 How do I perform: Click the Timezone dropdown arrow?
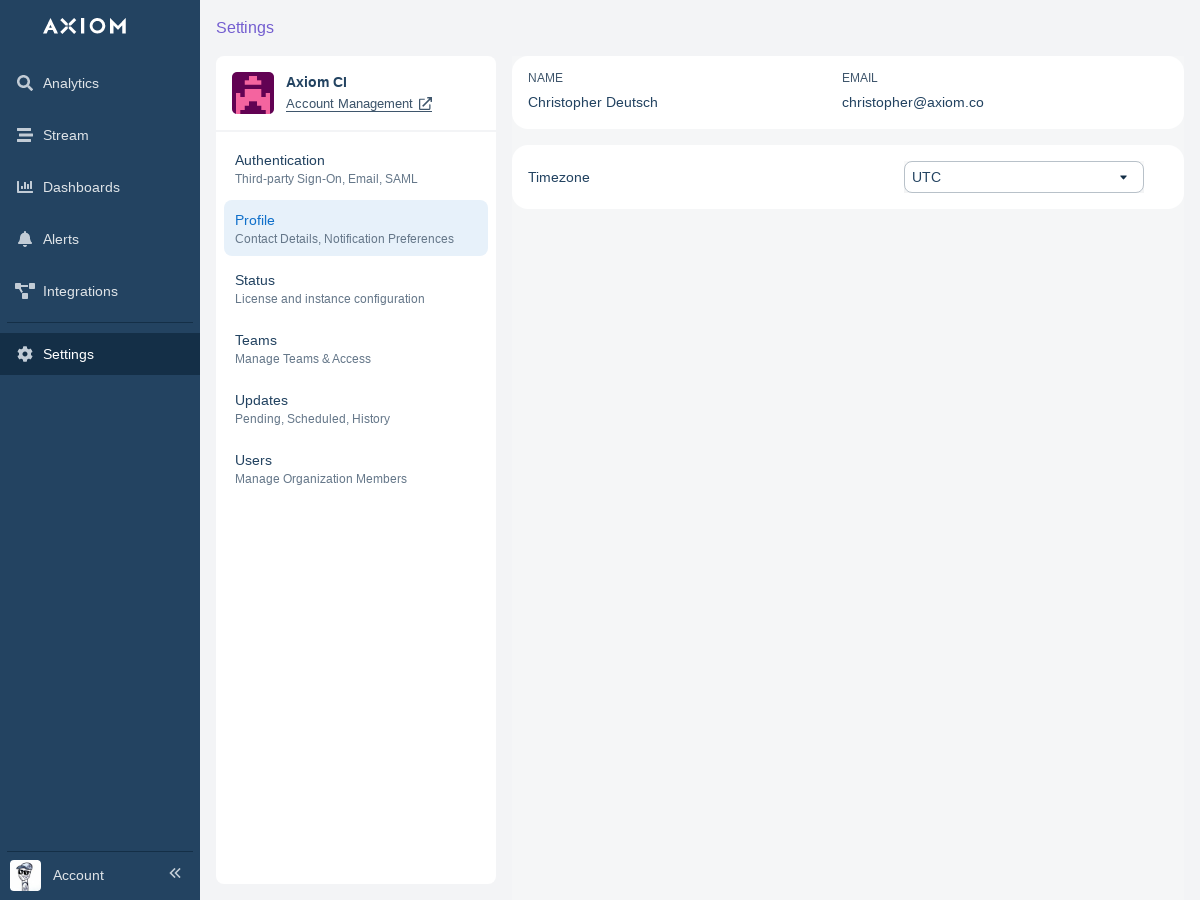tap(1123, 177)
